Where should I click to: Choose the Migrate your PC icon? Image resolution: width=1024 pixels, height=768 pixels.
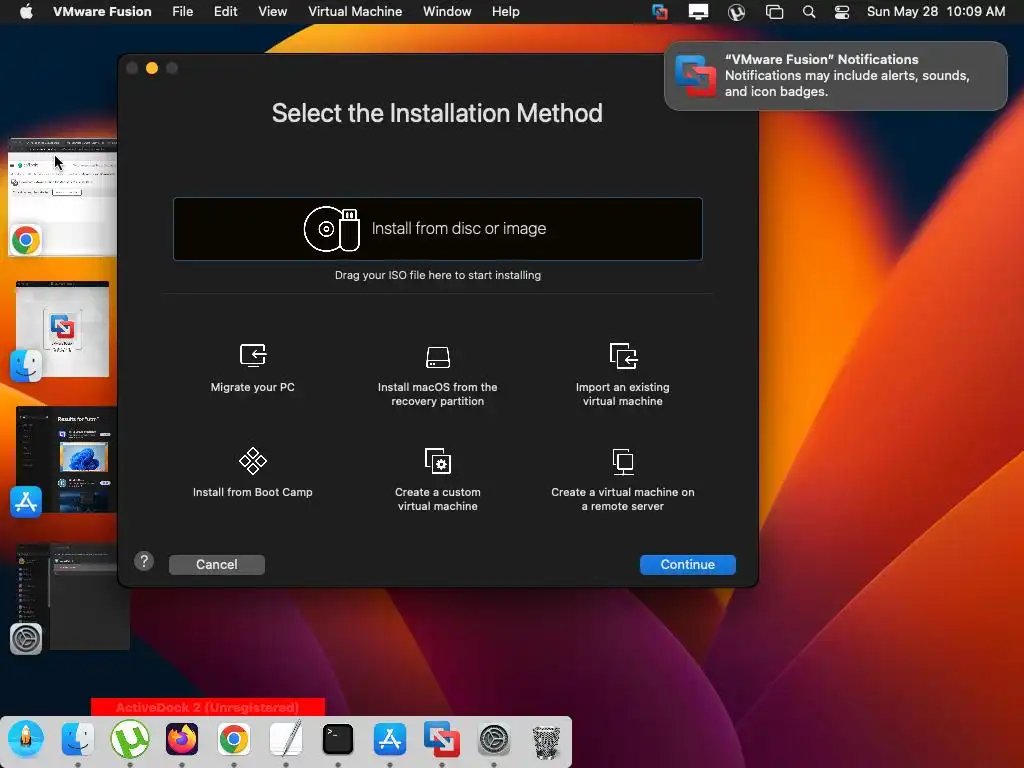253,356
